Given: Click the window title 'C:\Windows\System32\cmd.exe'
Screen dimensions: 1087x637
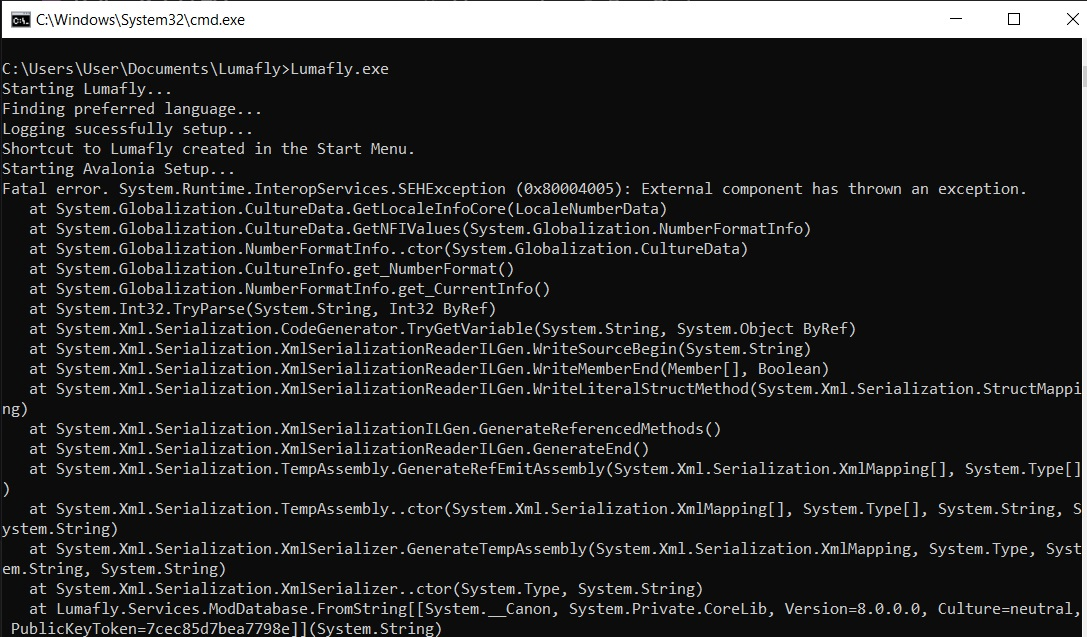Looking at the screenshot, I should click(140, 20).
